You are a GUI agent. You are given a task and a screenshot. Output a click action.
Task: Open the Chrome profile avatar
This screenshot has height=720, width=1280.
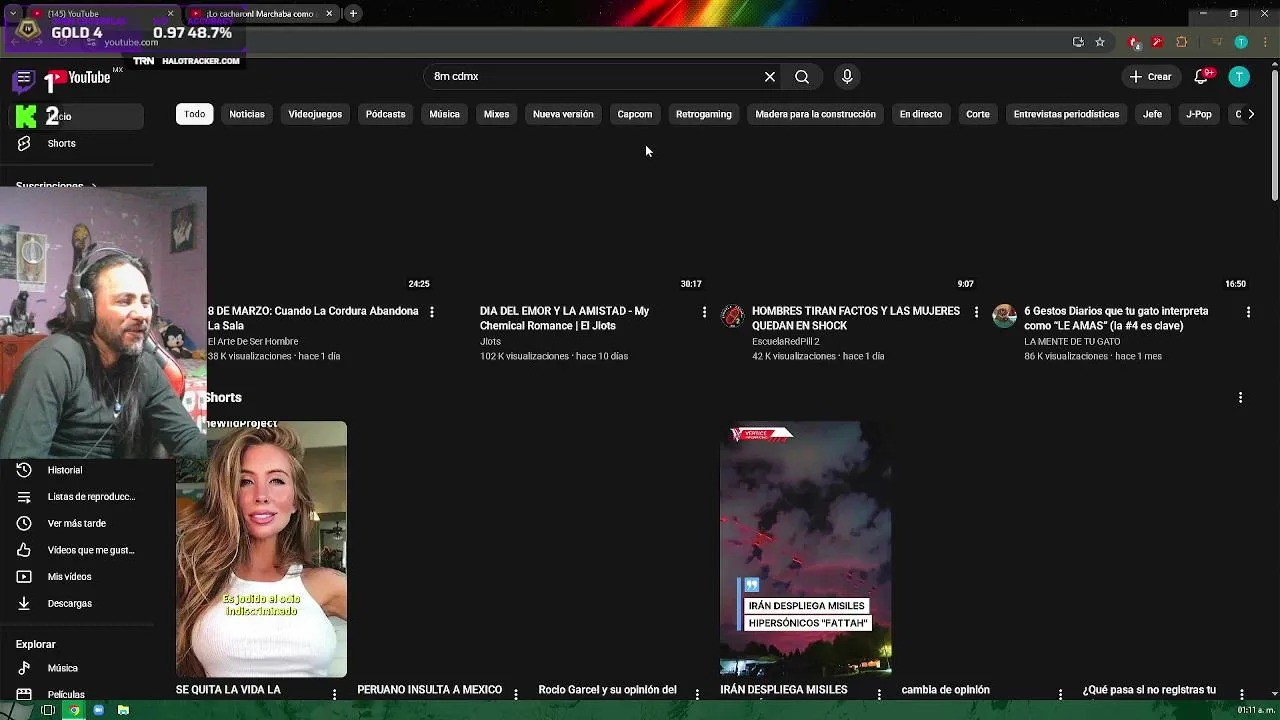click(1241, 42)
